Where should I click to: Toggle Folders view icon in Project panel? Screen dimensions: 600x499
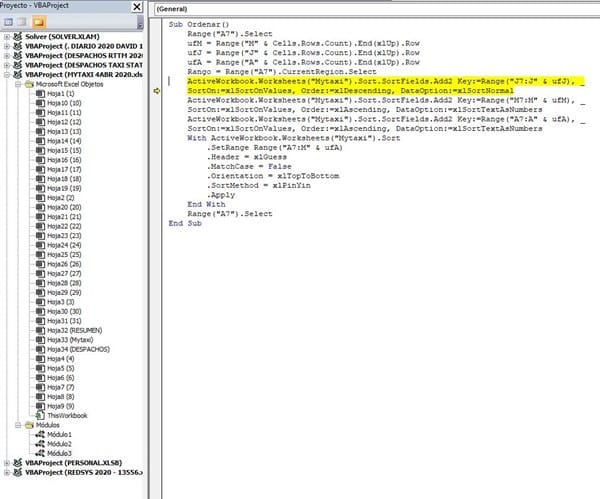(x=39, y=22)
